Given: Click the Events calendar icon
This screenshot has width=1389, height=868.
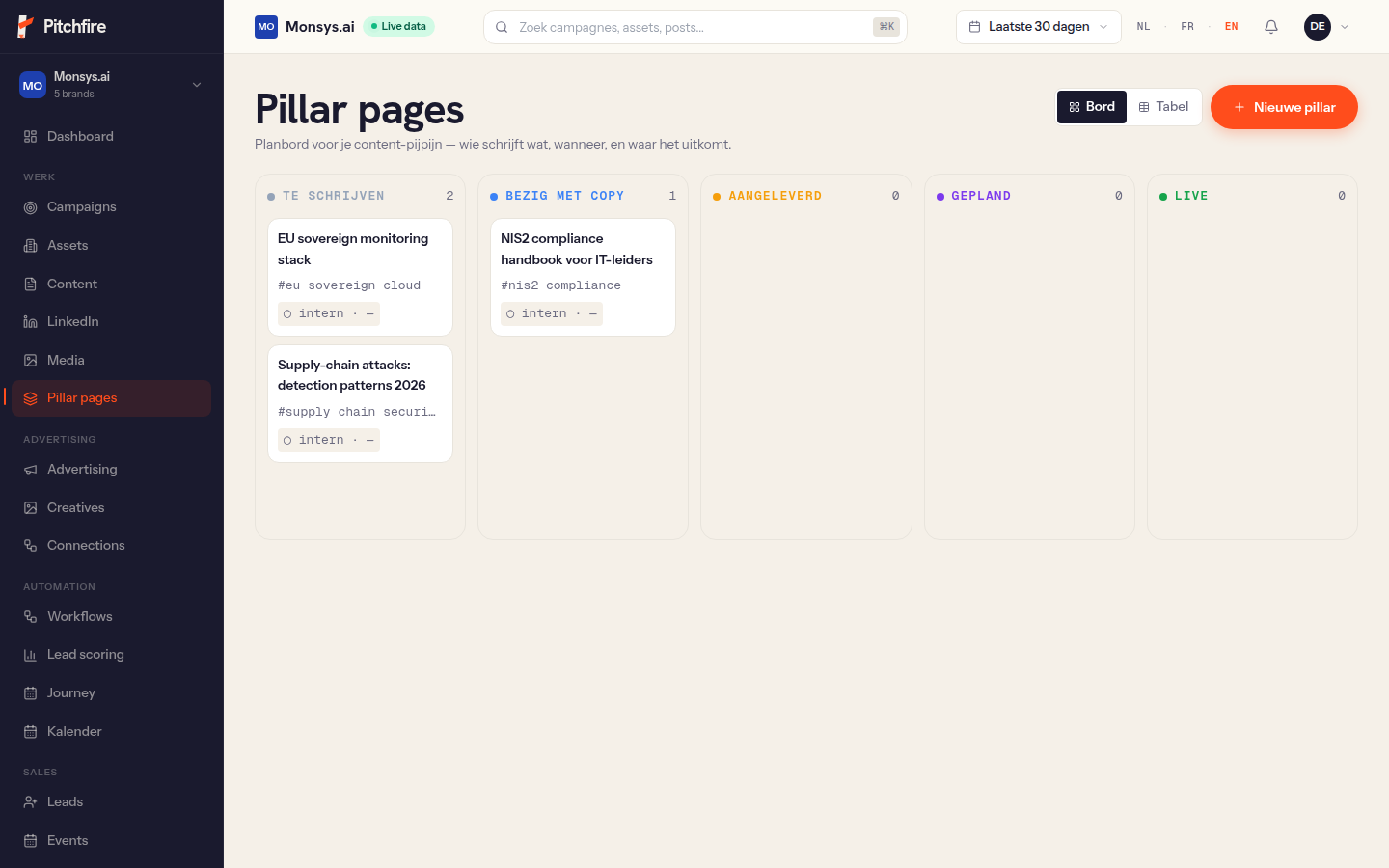Looking at the screenshot, I should tap(31, 841).
